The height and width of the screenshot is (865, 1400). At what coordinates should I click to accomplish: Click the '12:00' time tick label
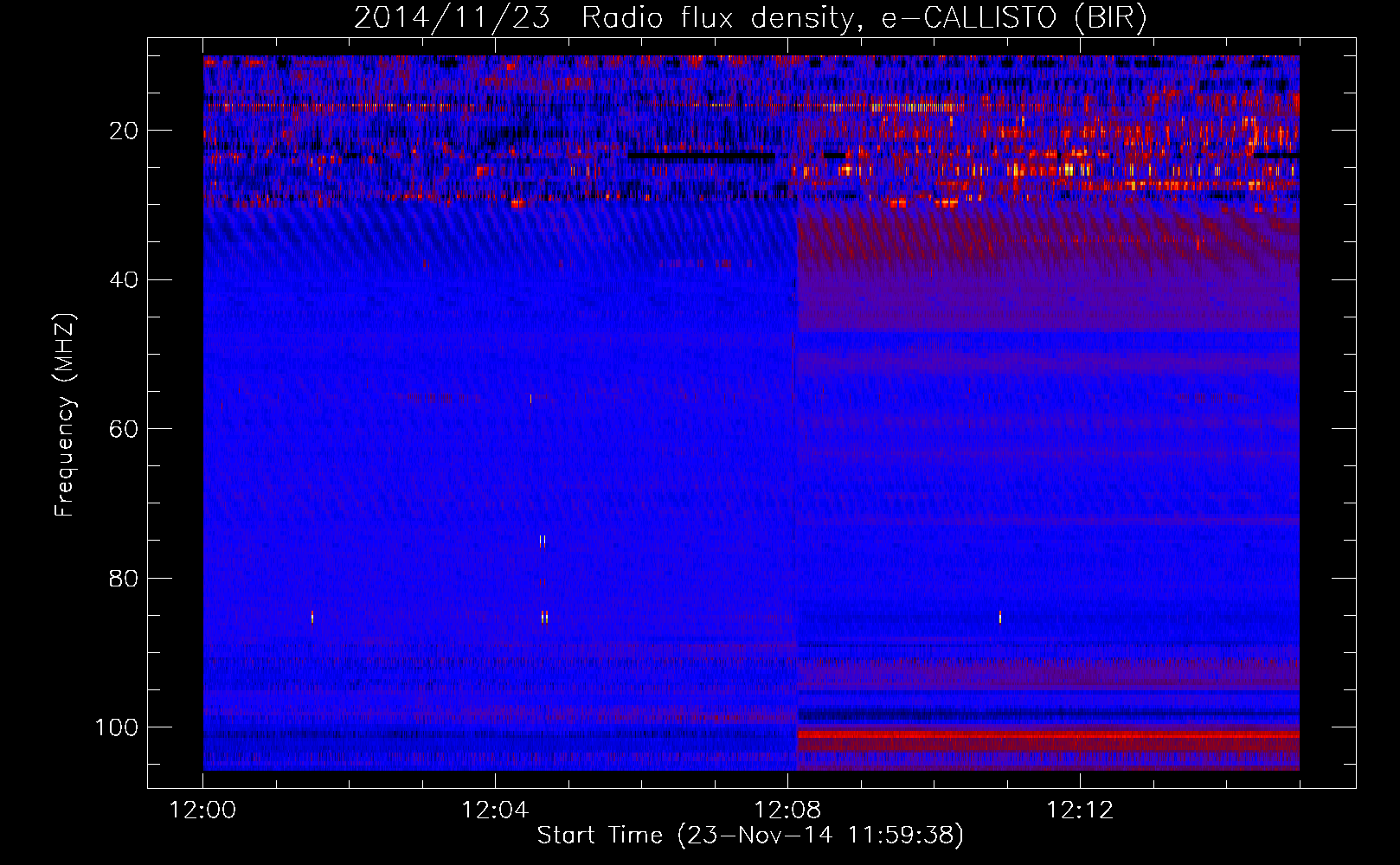point(202,811)
